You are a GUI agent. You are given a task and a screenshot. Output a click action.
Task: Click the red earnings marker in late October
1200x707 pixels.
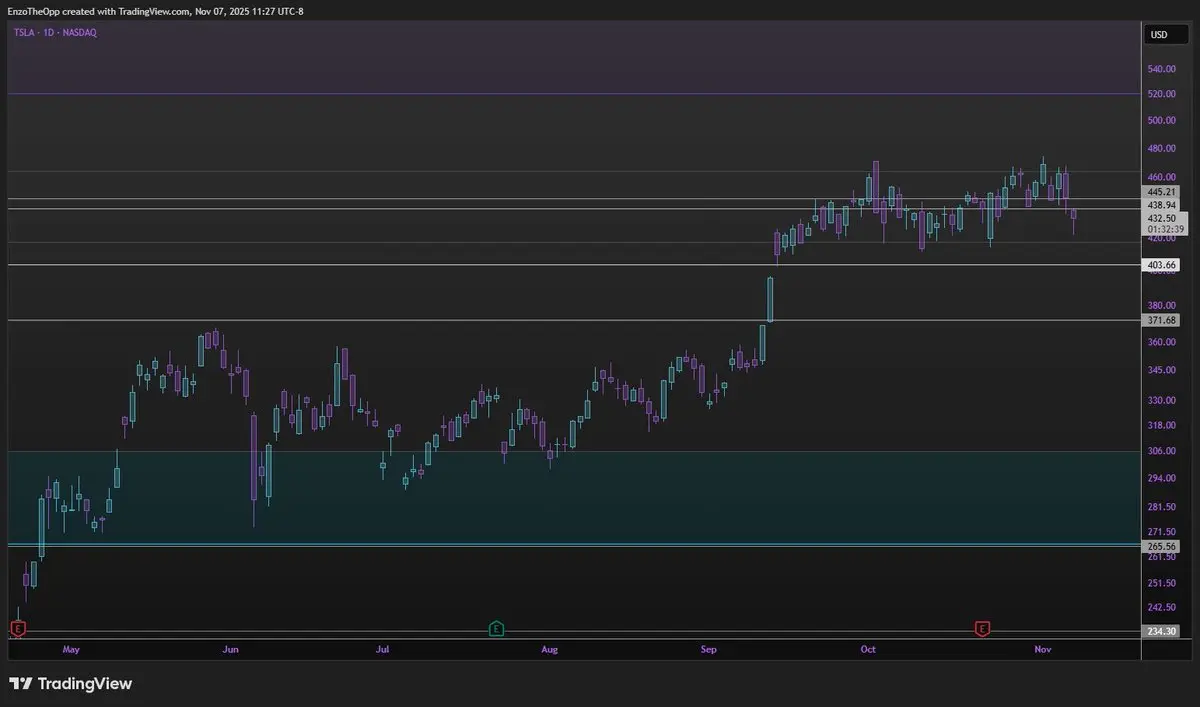[982, 628]
